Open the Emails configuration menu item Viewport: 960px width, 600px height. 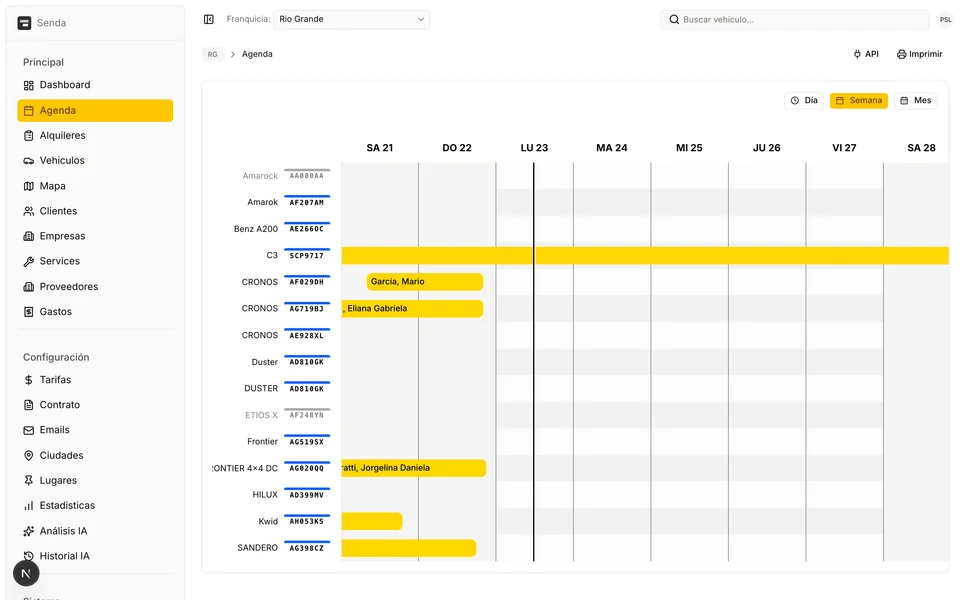click(x=60, y=430)
